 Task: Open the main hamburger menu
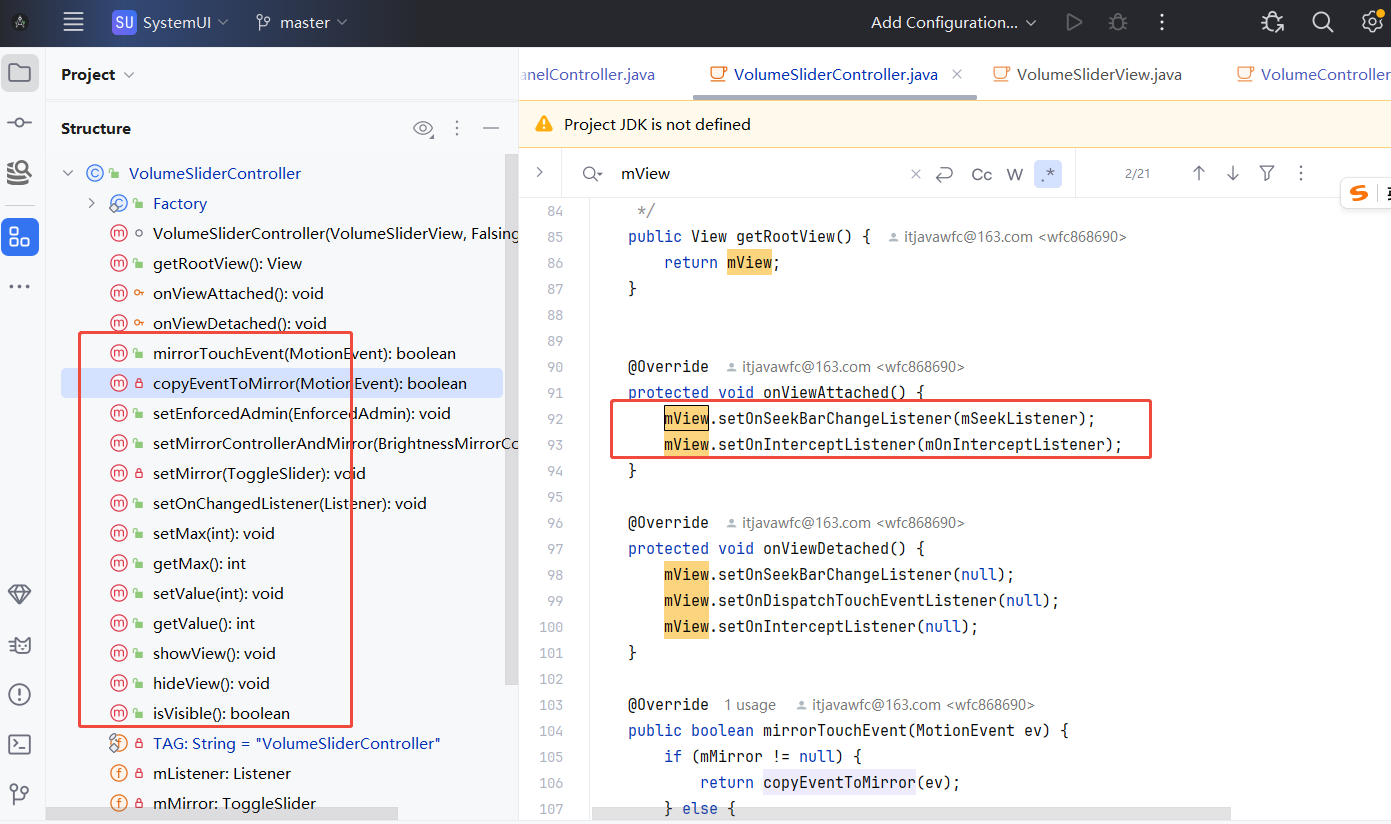73,22
